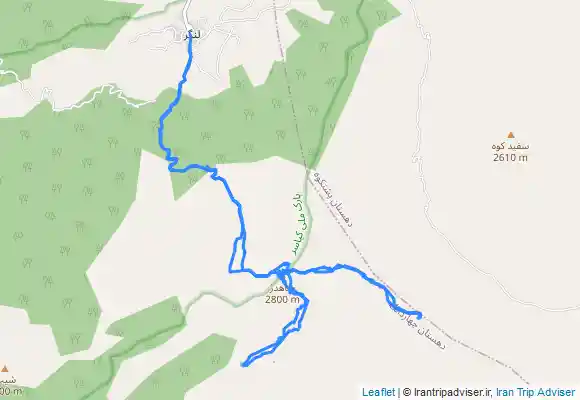Click the دهستان چهاردانگه boundary label
The width and height of the screenshot is (580, 400).
point(418,327)
